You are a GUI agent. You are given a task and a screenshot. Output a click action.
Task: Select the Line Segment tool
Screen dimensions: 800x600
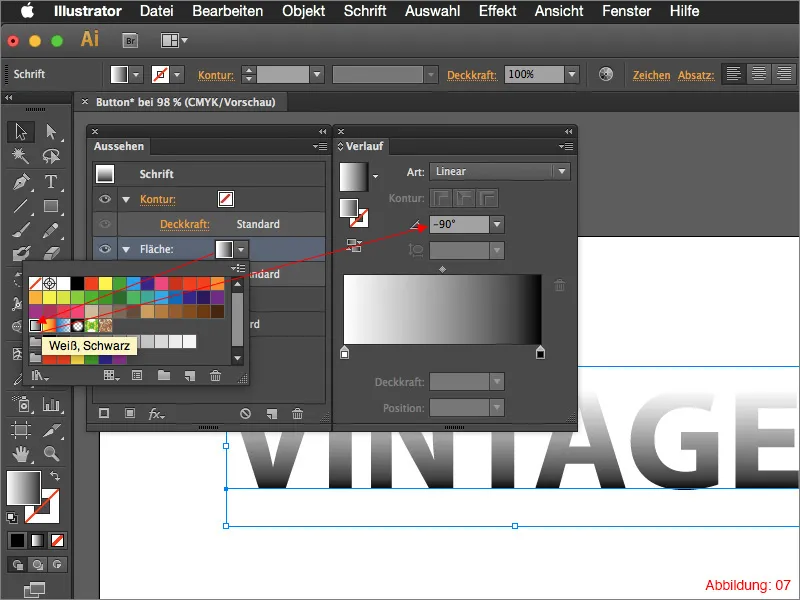pos(21,206)
